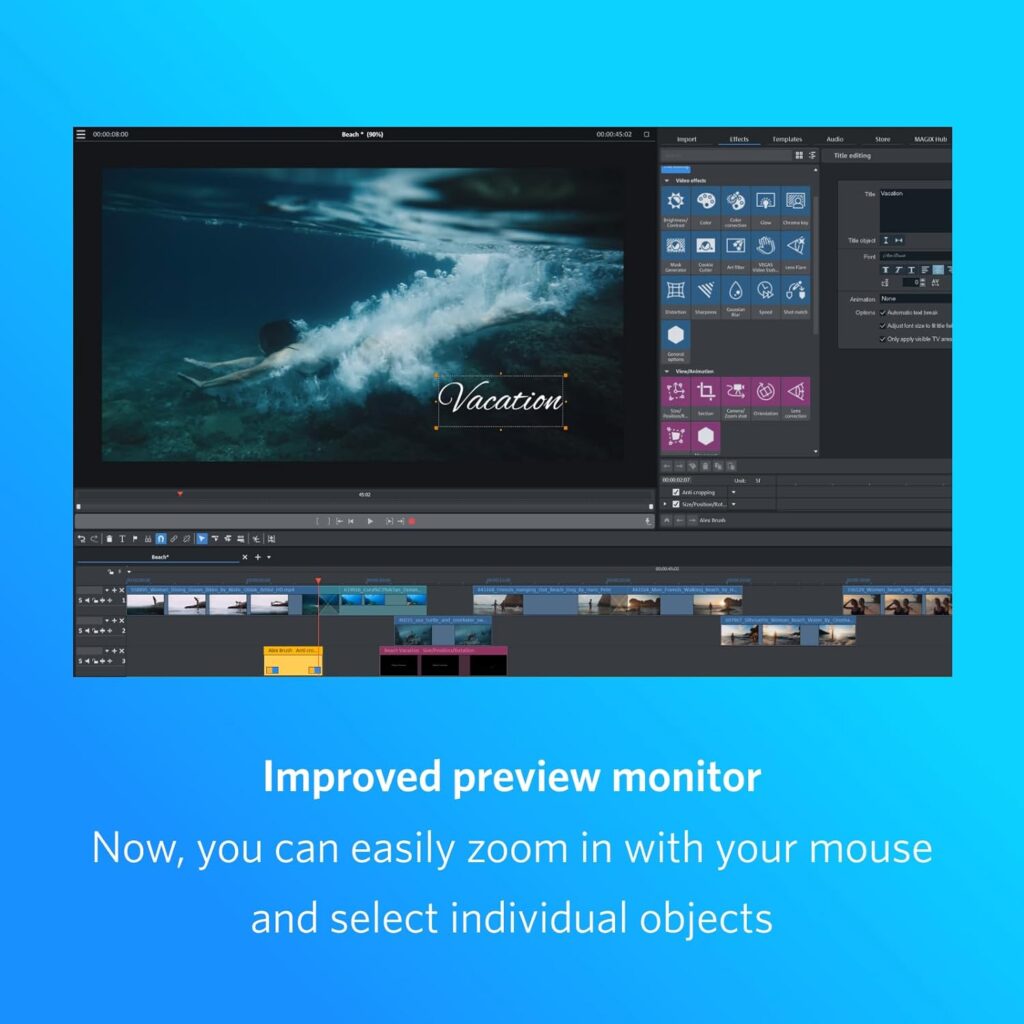1024x1024 pixels.
Task: Select the Text tool in the toolbar
Action: pos(122,539)
